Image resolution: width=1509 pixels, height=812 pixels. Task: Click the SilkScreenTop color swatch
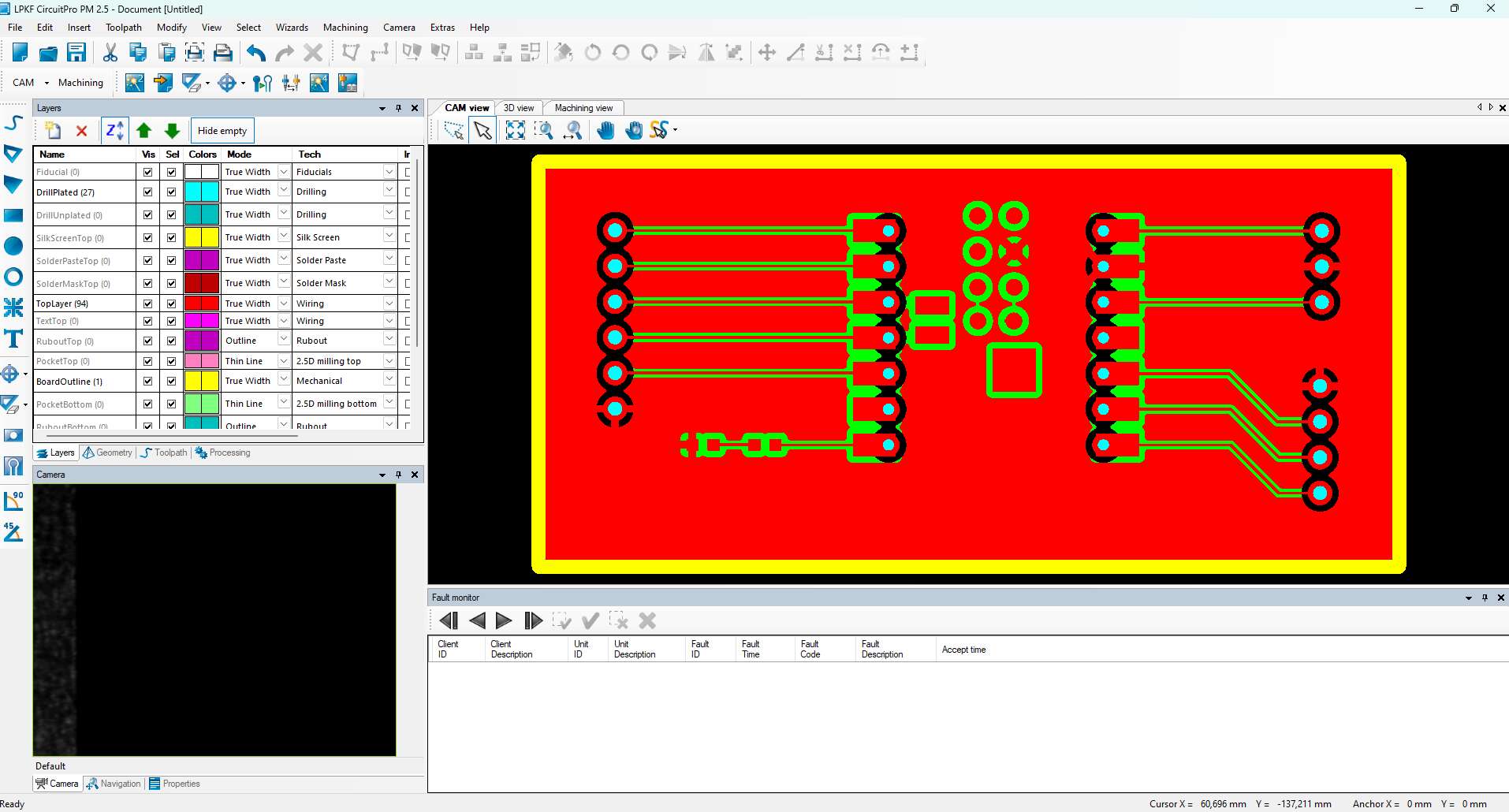[201, 237]
